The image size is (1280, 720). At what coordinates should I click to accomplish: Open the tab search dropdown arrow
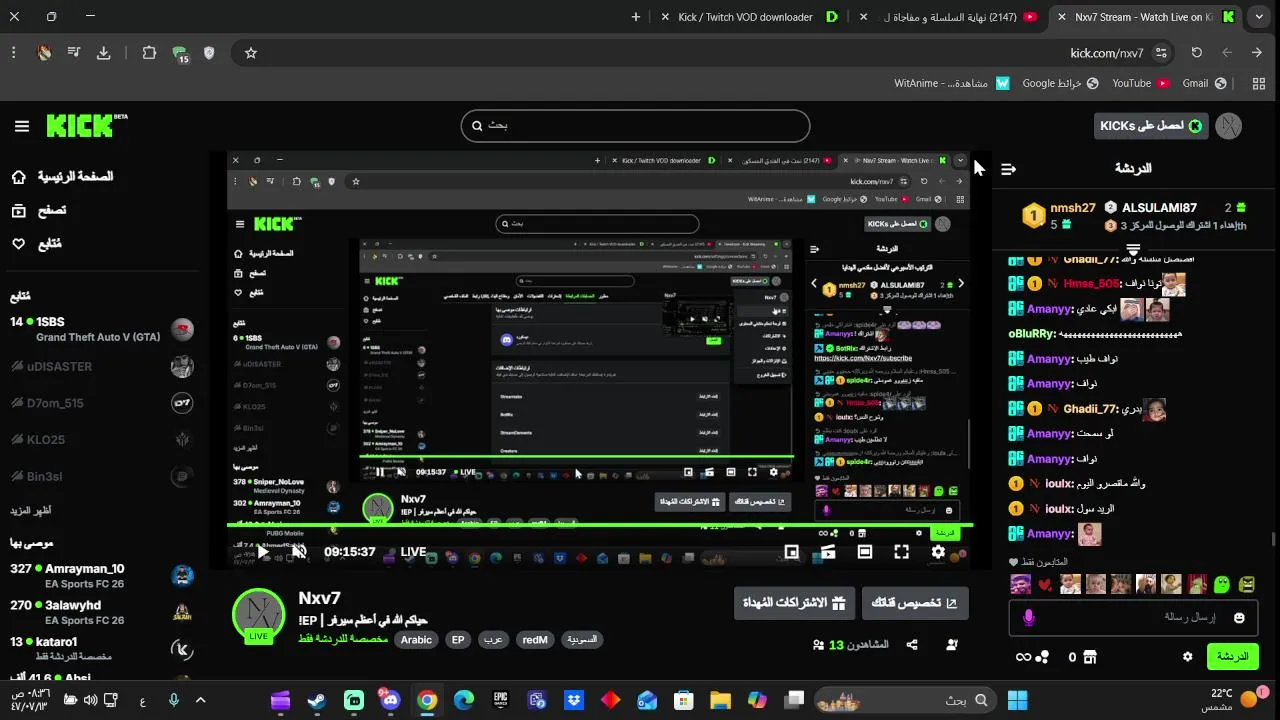[1259, 17]
